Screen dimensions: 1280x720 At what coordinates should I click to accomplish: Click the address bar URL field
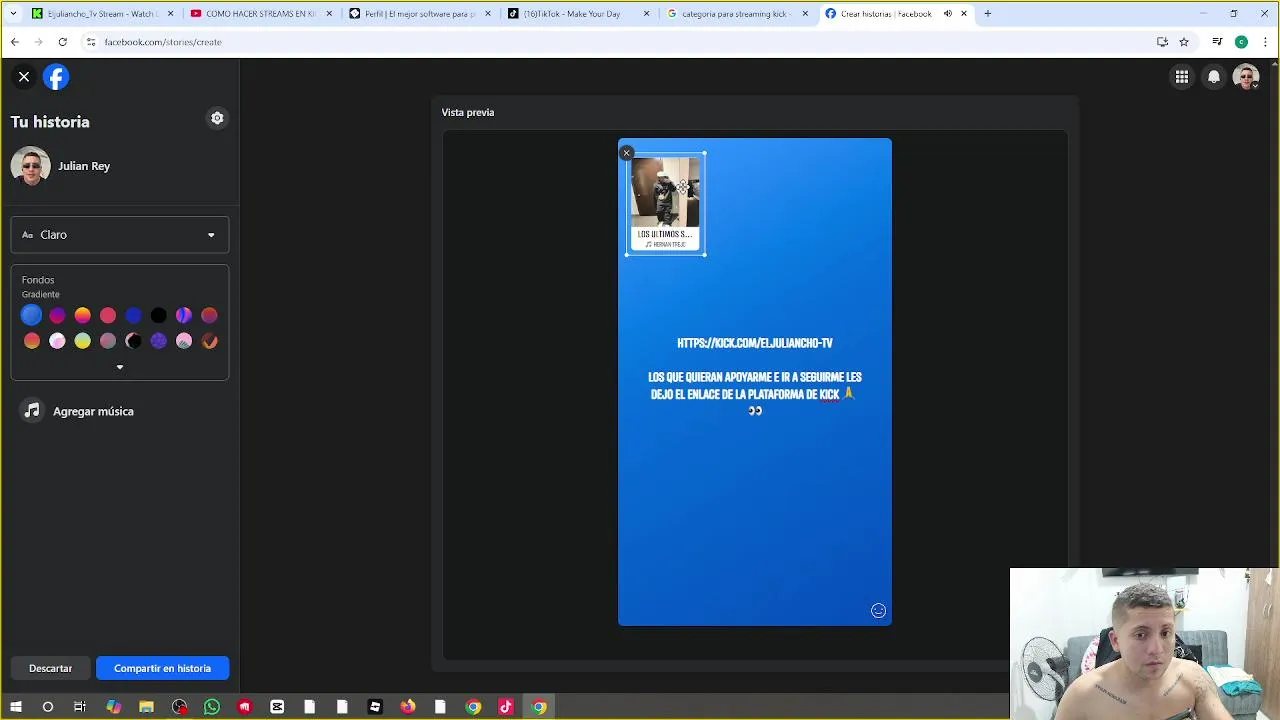point(620,42)
